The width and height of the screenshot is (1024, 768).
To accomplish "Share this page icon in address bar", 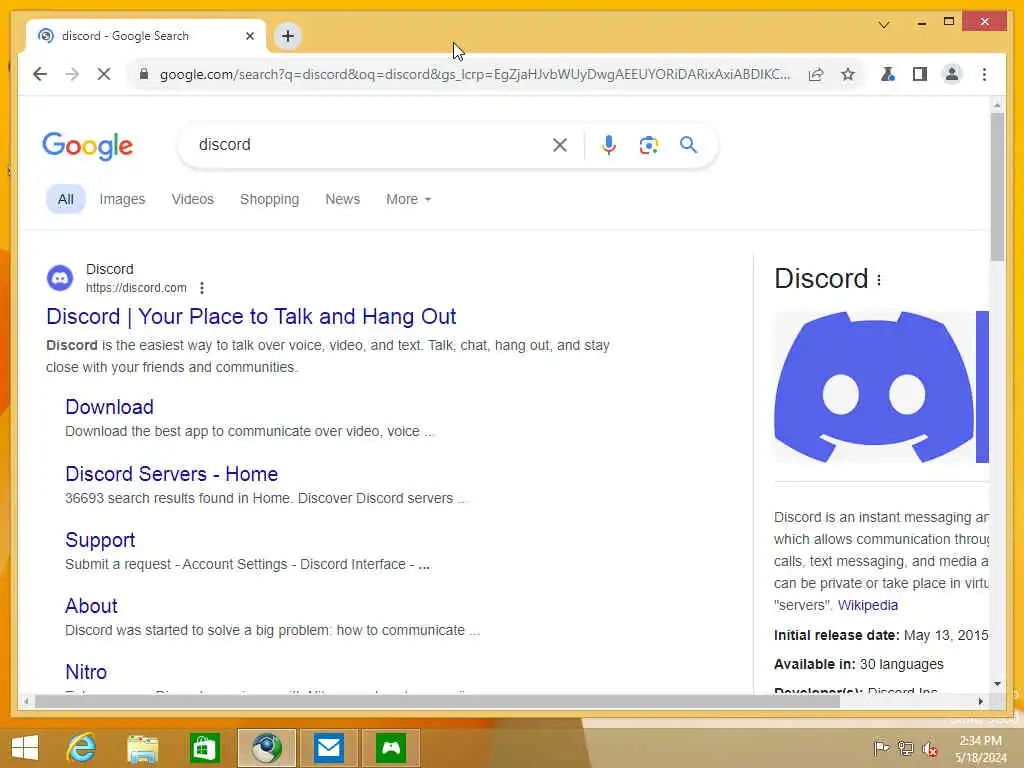I will coord(816,74).
